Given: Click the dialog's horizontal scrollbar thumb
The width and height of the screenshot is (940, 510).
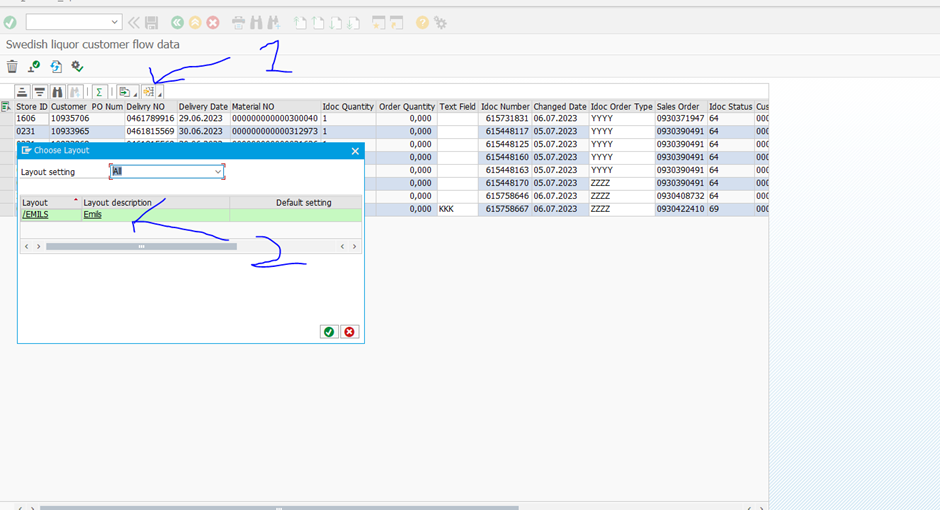Looking at the screenshot, I should 141,246.
